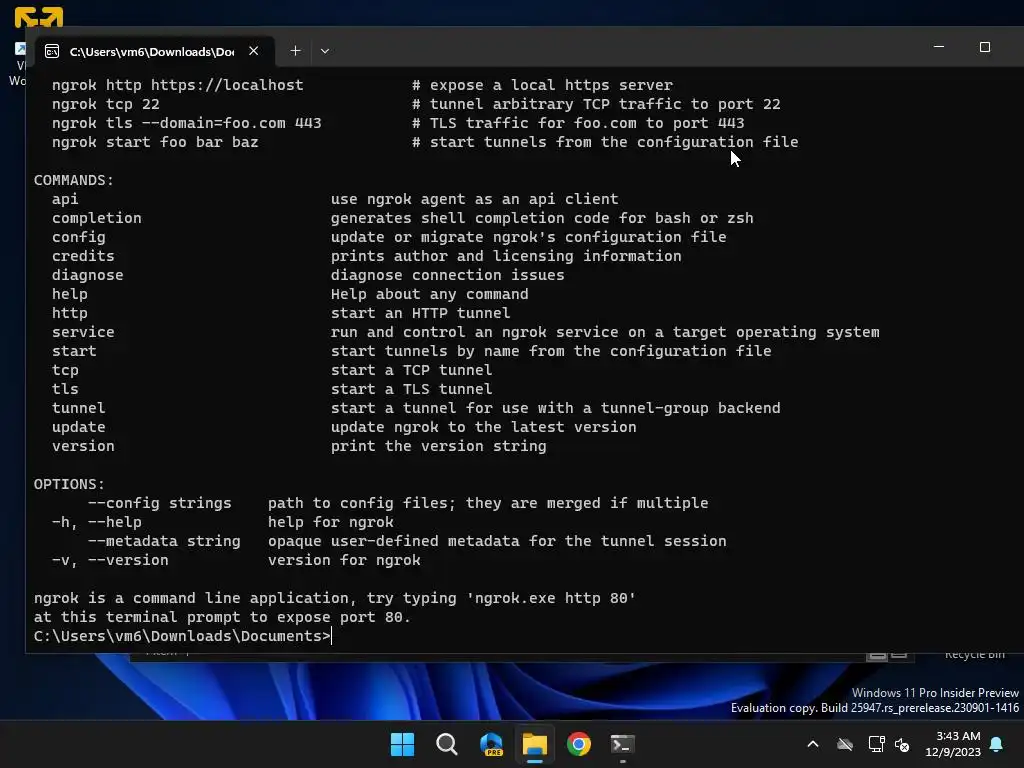Launch Google Chrome from the taskbar
This screenshot has height=768, width=1024.
[x=579, y=744]
